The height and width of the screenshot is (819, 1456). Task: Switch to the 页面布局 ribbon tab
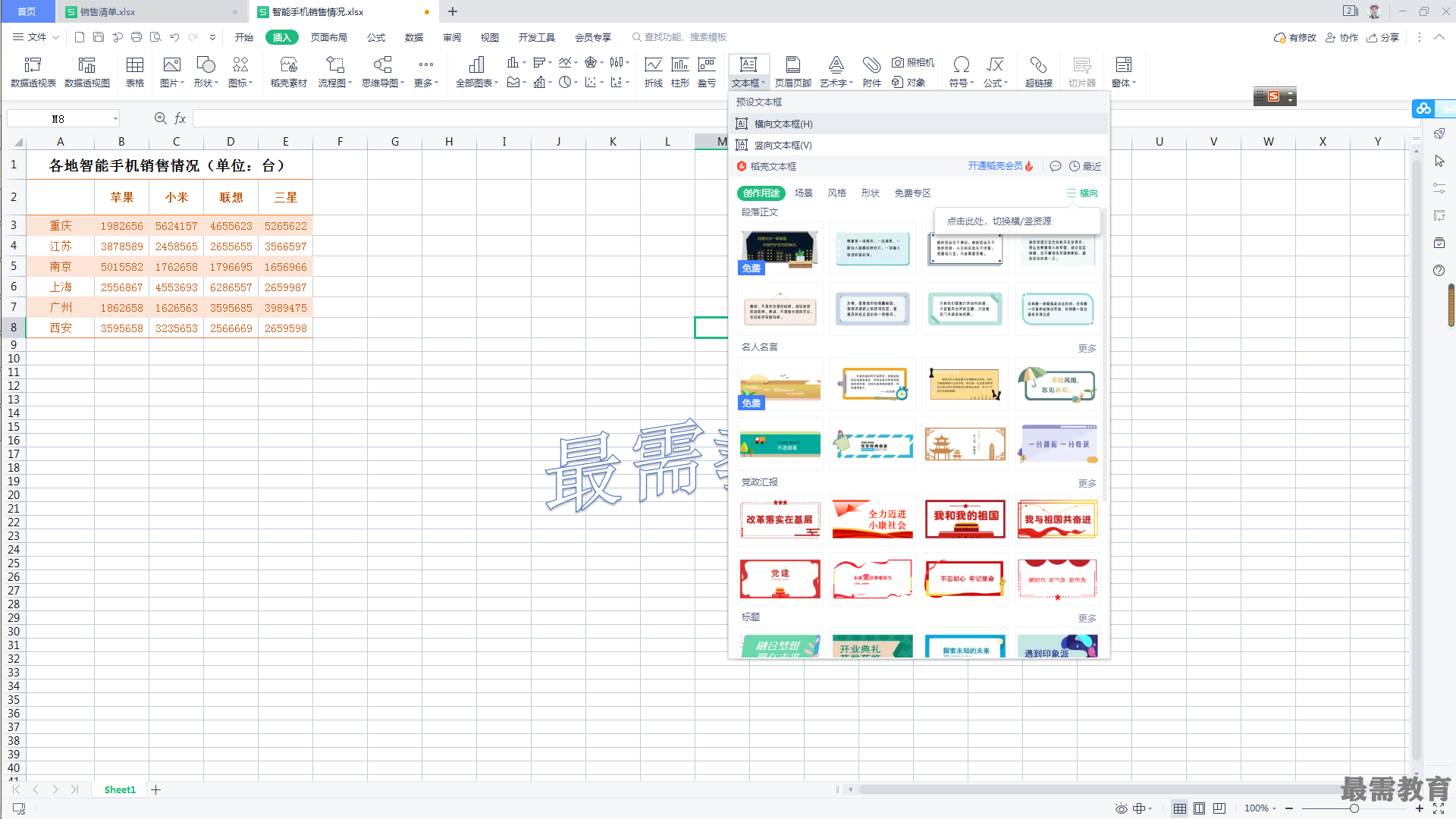329,37
